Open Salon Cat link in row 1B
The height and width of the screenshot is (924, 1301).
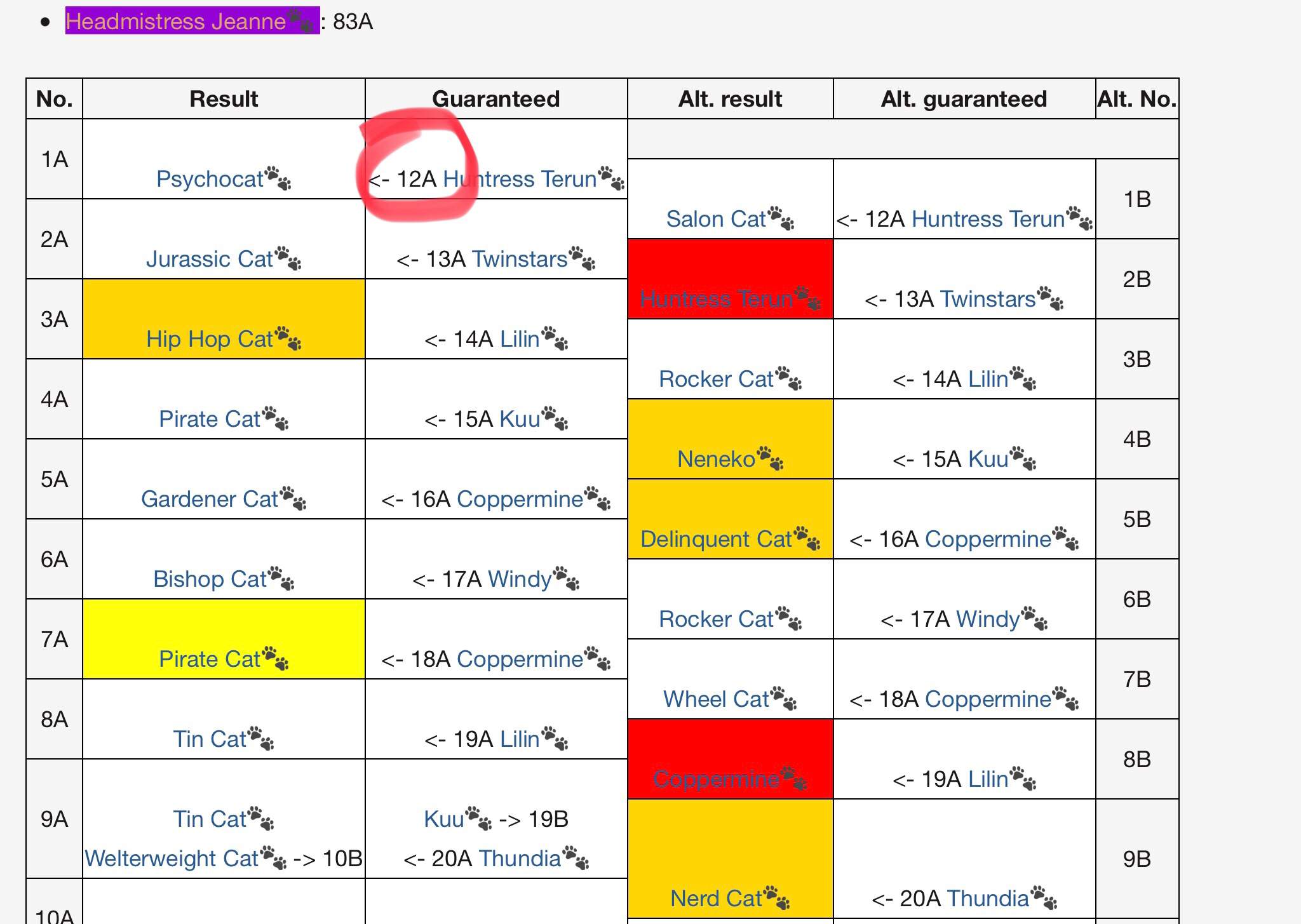coord(716,219)
